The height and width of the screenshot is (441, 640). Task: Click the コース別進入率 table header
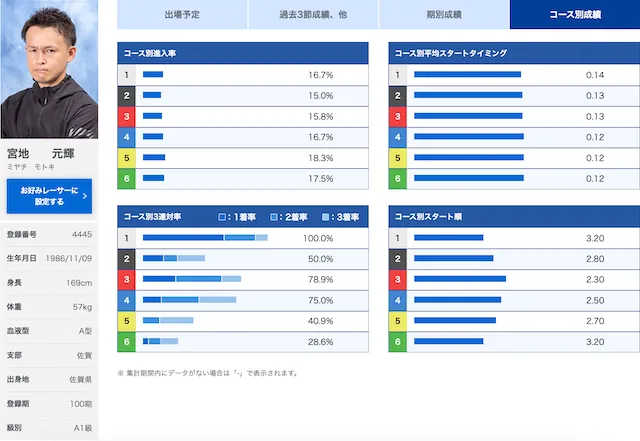(x=243, y=53)
